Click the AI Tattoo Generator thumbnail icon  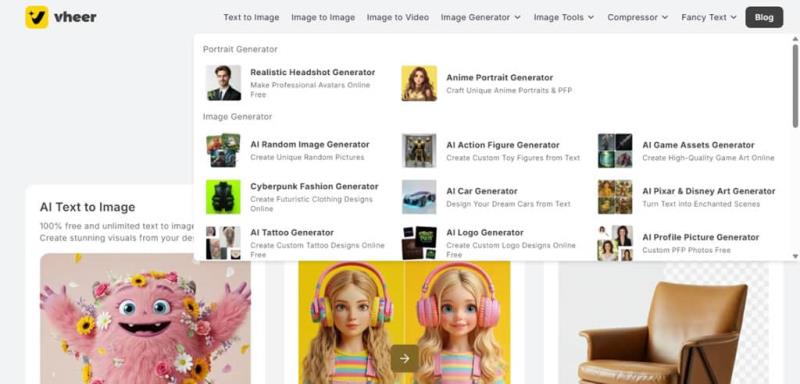click(223, 243)
